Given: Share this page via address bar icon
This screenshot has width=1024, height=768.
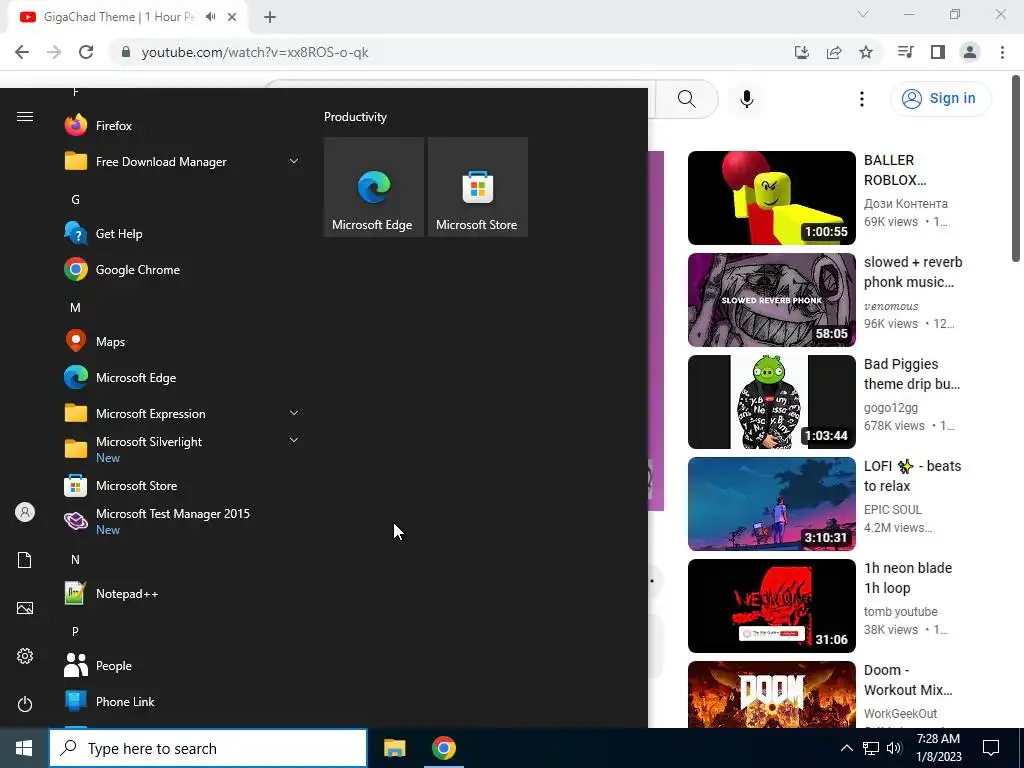Looking at the screenshot, I should click(834, 52).
